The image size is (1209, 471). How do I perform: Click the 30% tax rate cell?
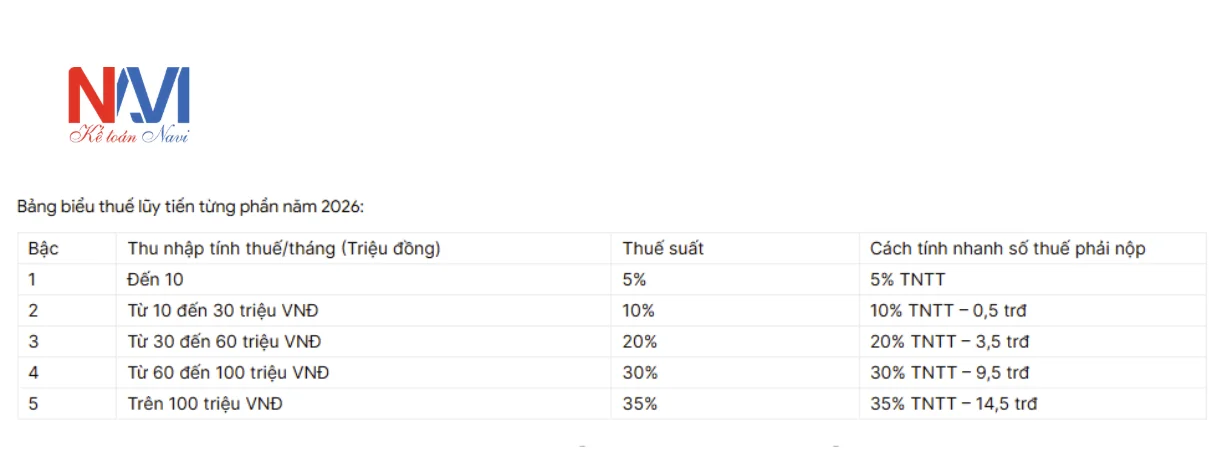pyautogui.click(x=639, y=373)
